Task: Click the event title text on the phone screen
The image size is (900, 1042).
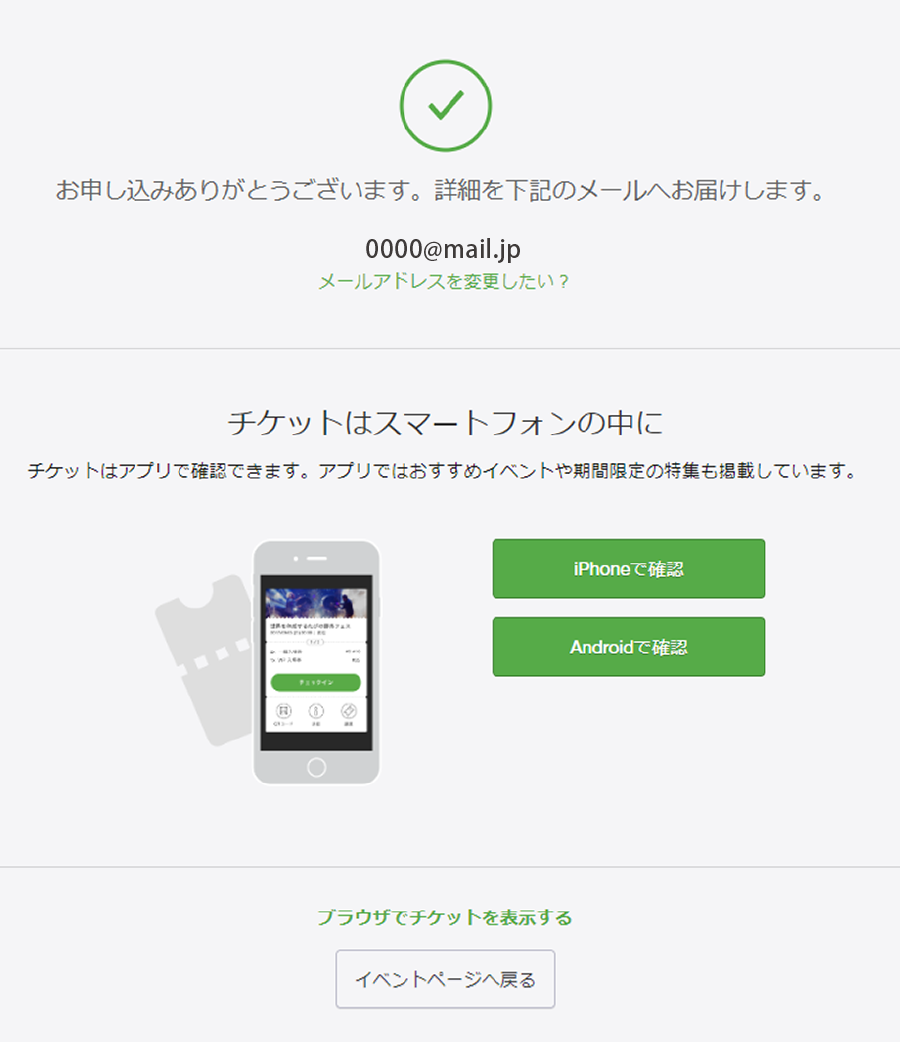Action: point(310,626)
